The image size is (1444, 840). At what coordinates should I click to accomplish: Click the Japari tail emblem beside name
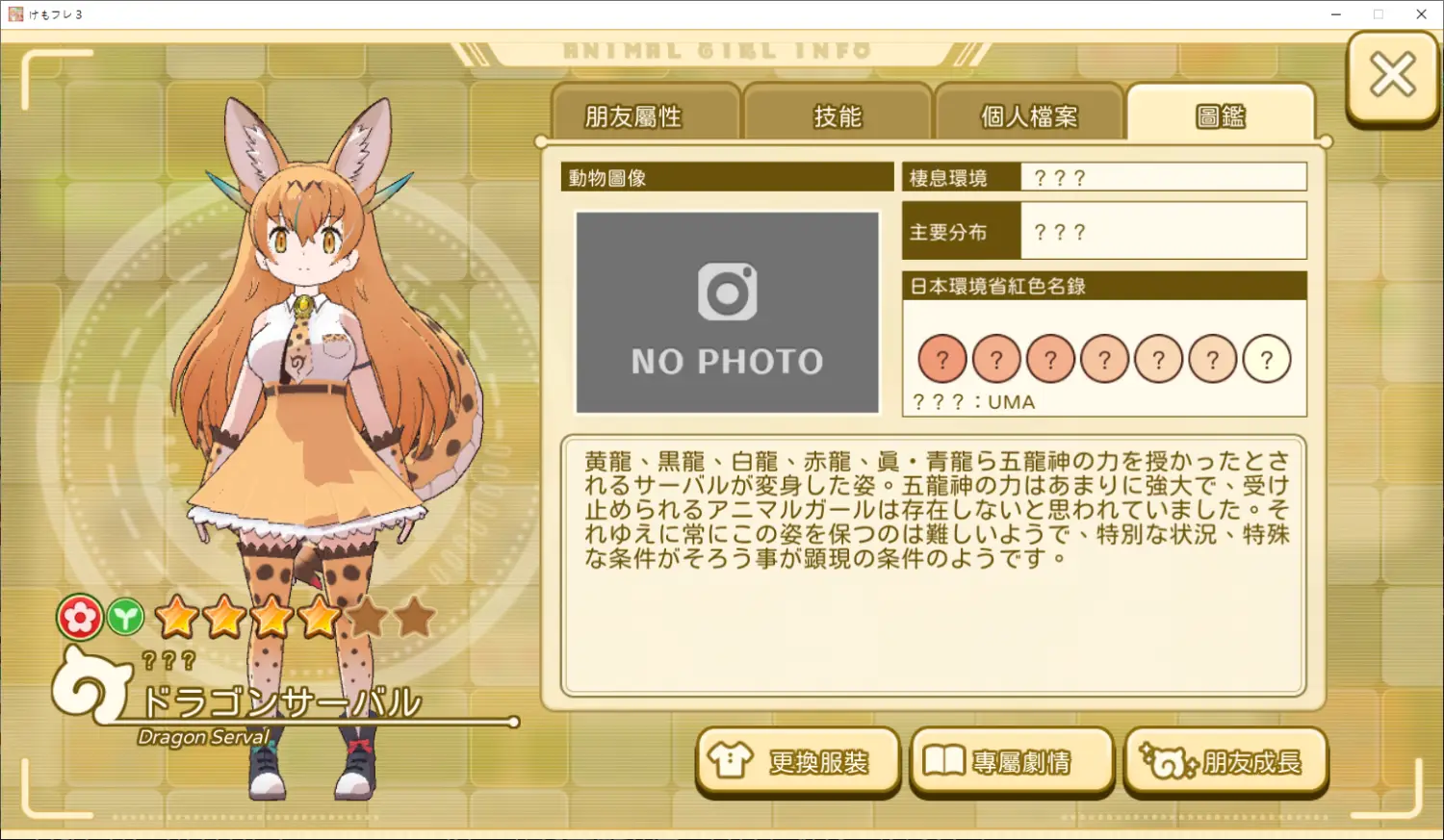coord(91,685)
